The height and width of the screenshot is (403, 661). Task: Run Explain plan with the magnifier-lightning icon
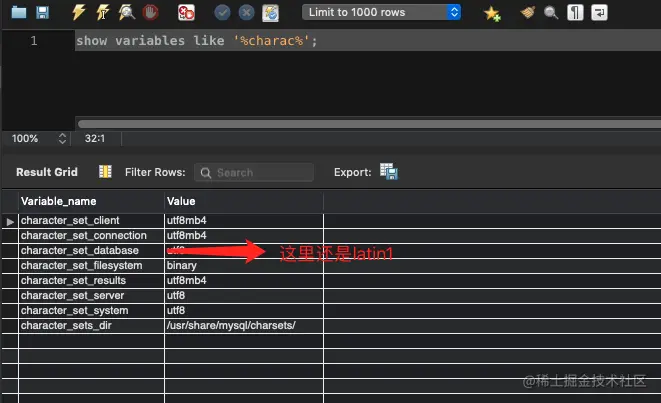(x=126, y=12)
